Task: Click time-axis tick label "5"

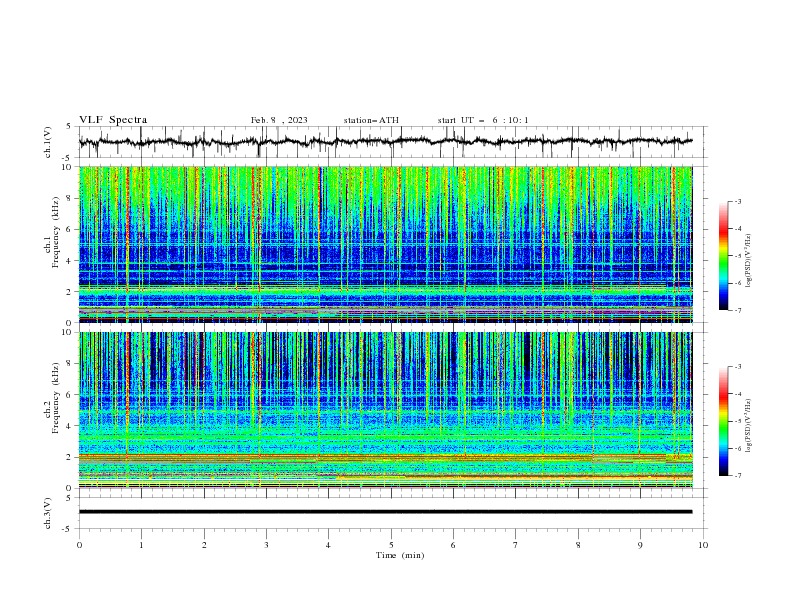Action: point(391,545)
